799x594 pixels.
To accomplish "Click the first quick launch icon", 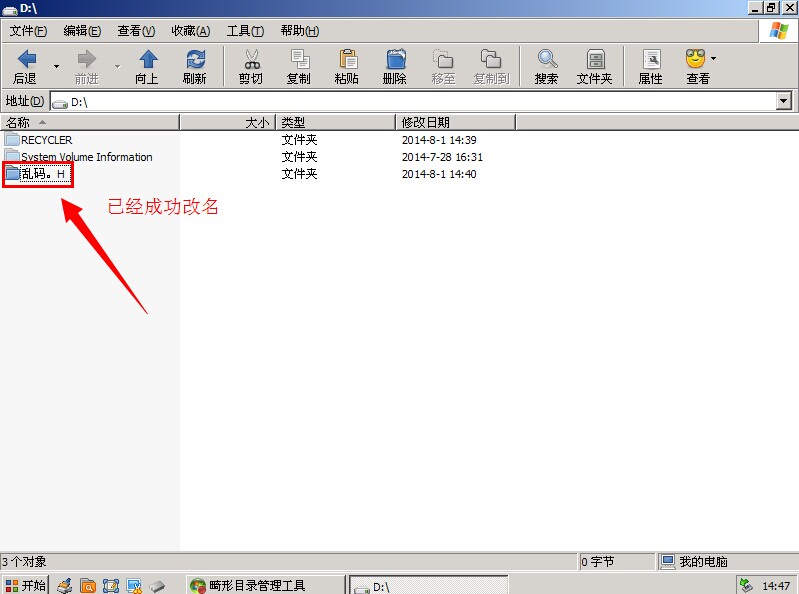I will pyautogui.click(x=65, y=586).
